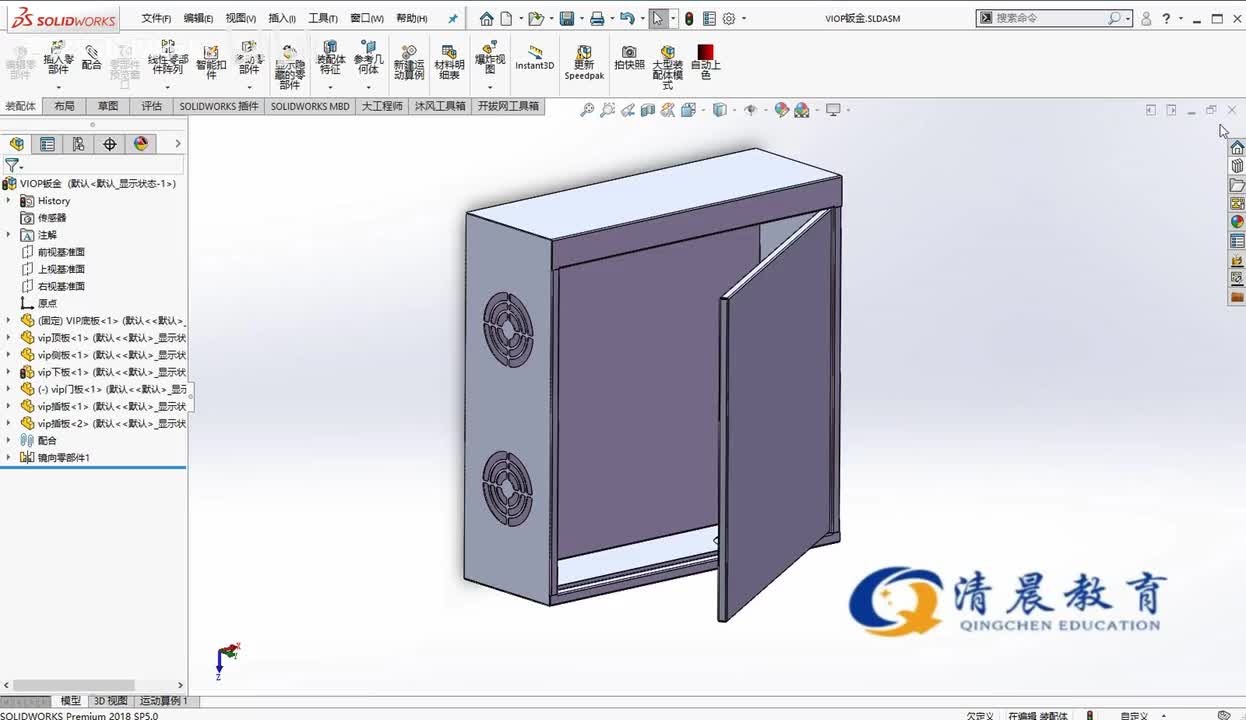Viewport: 1246px width, 720px height.
Task: Expand the VIP底板<1> component node
Action: (8, 321)
